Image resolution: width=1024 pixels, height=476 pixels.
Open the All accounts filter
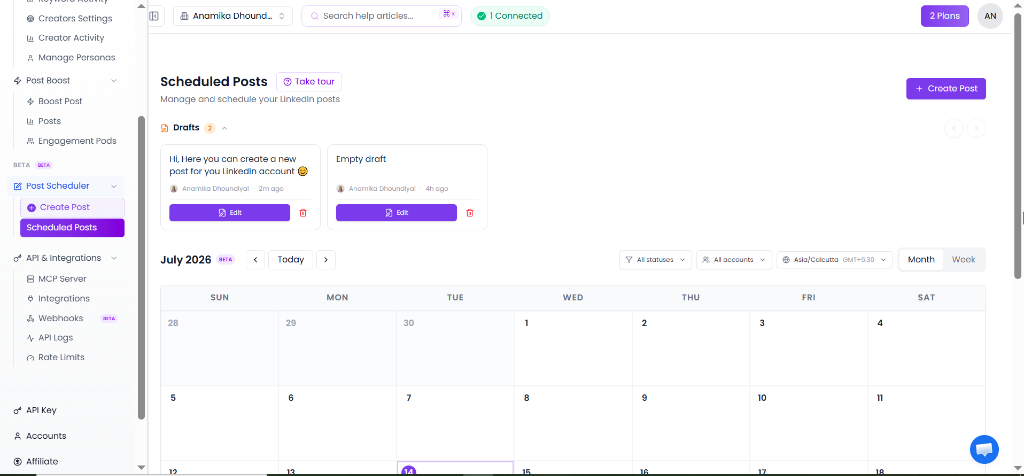pyautogui.click(x=734, y=260)
